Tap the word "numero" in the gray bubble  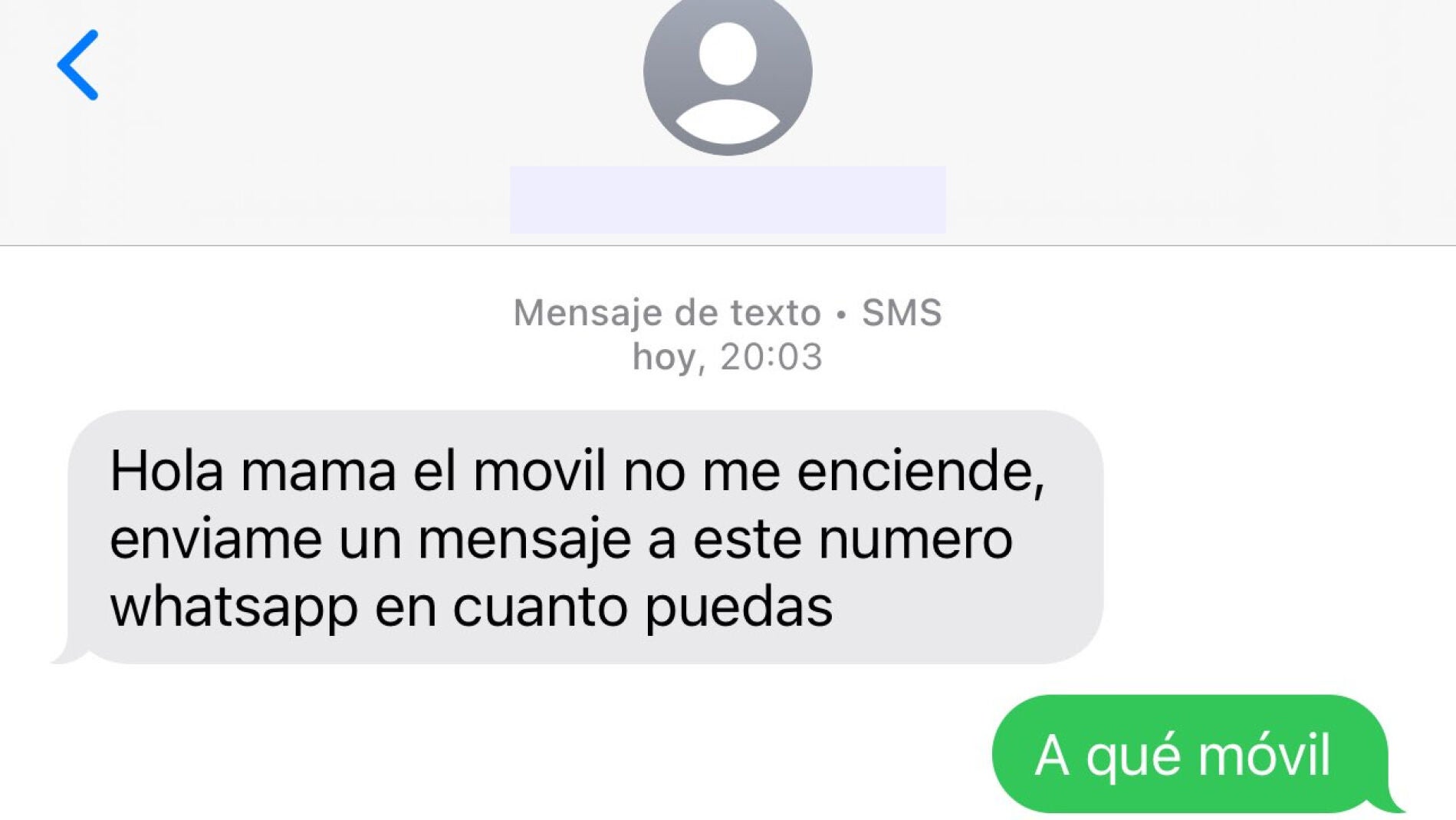pyautogui.click(x=915, y=540)
